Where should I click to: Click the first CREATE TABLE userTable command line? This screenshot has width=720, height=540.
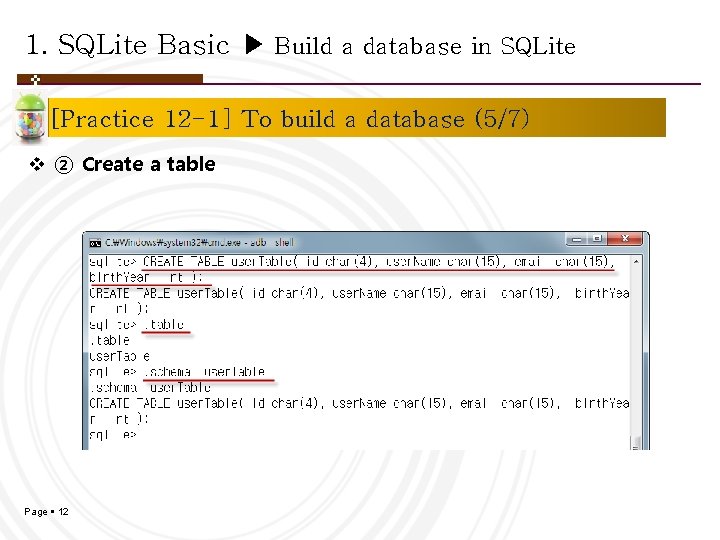coord(352,262)
